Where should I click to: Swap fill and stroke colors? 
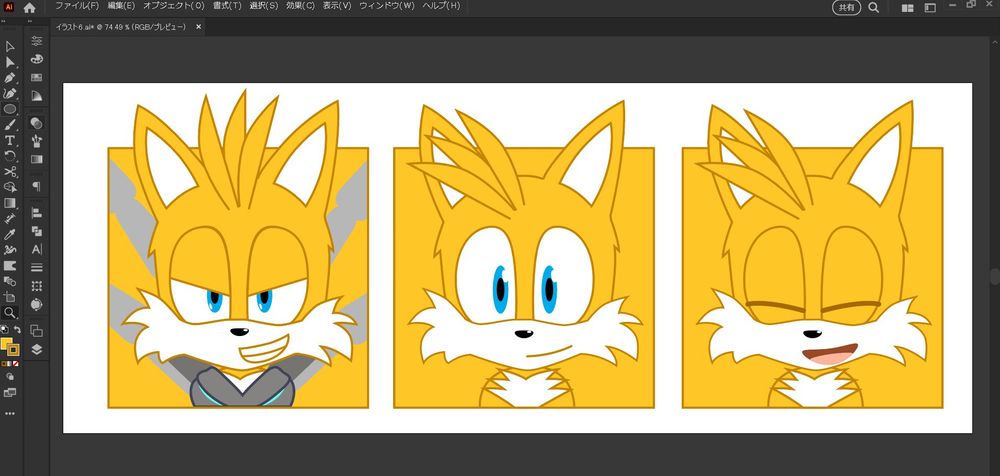pyautogui.click(x=17, y=330)
